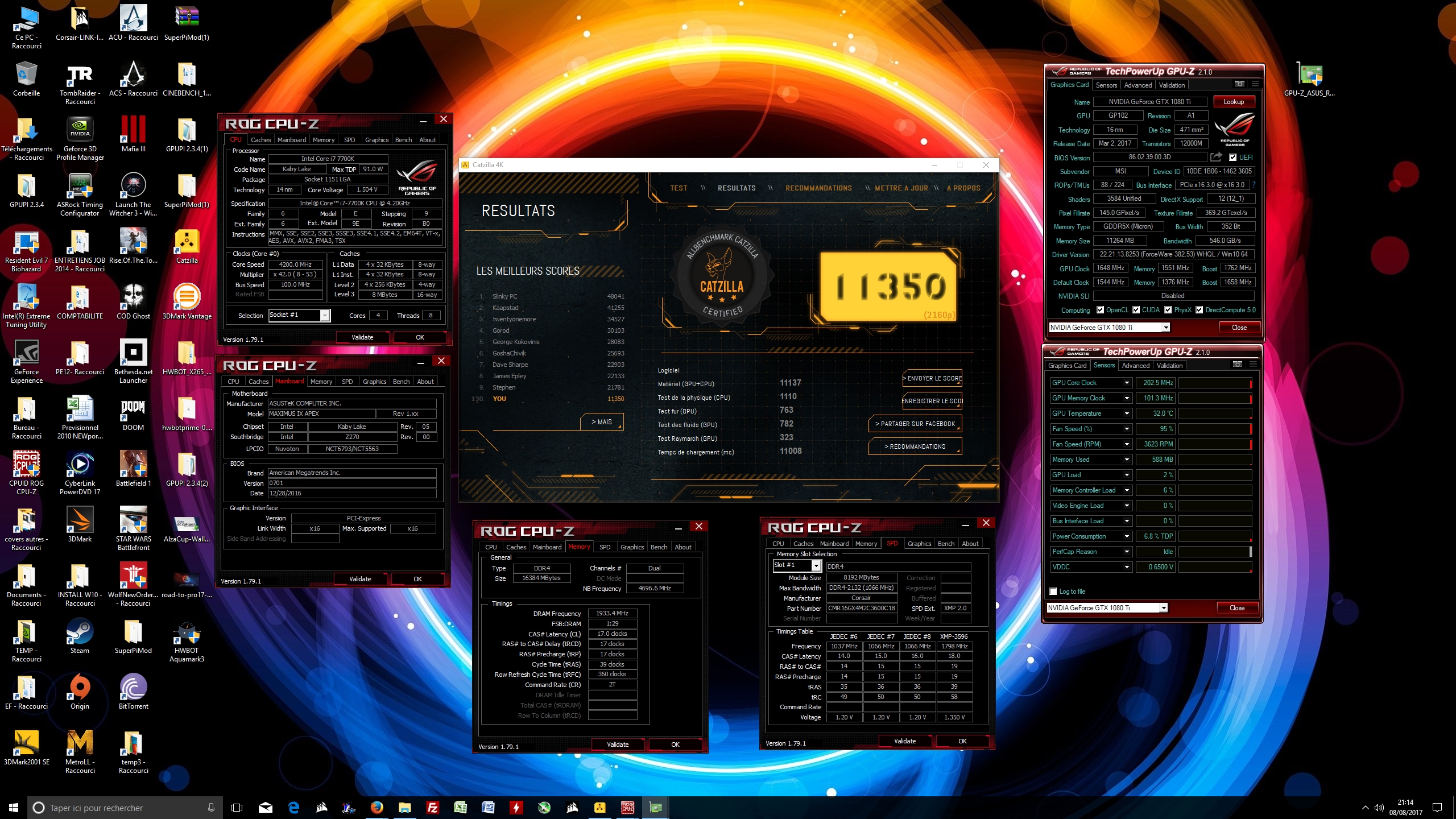Expand the GPU Temperature sensor dropdown
This screenshot has width=1456, height=819.
tap(1126, 413)
